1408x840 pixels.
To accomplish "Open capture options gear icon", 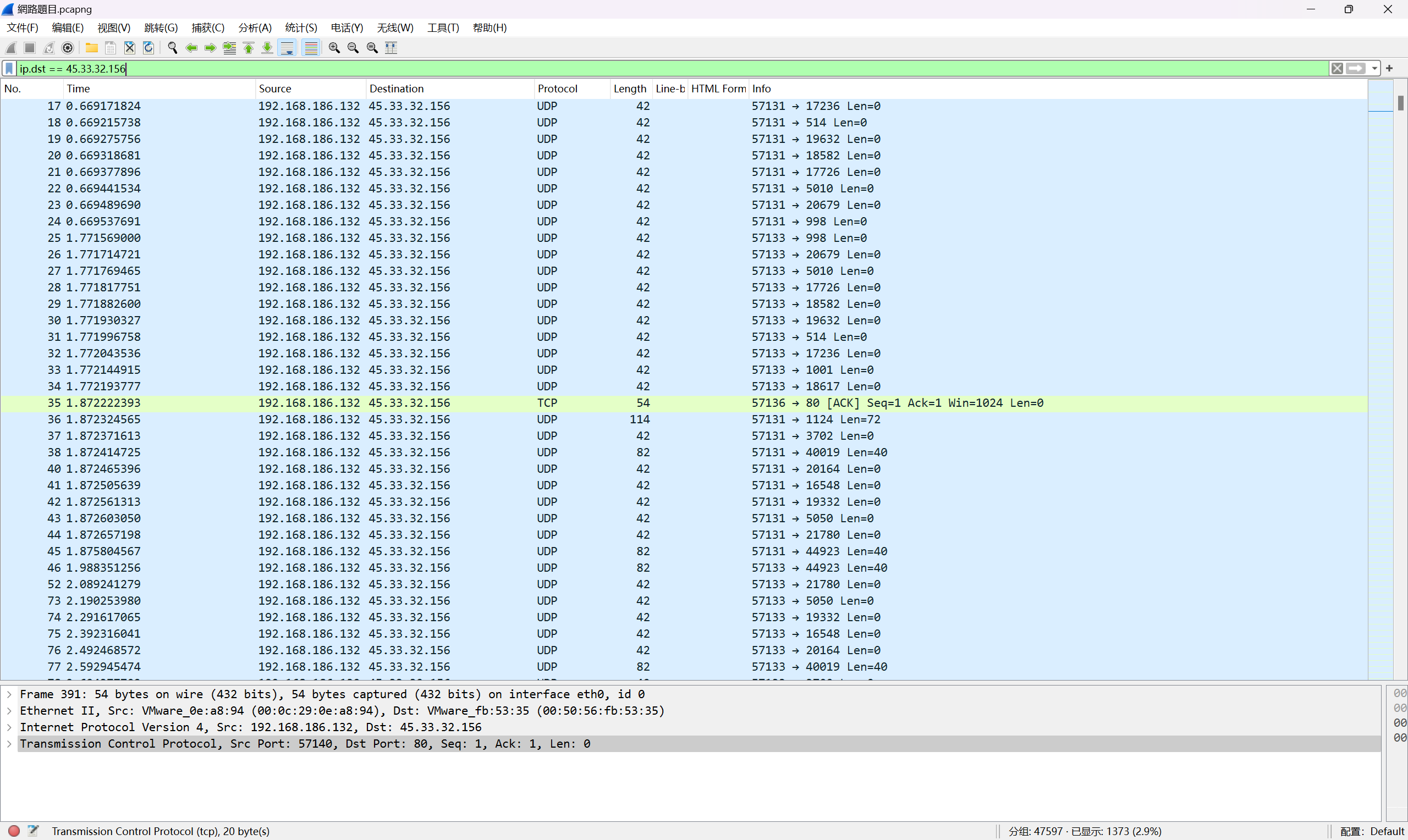I will (68, 48).
